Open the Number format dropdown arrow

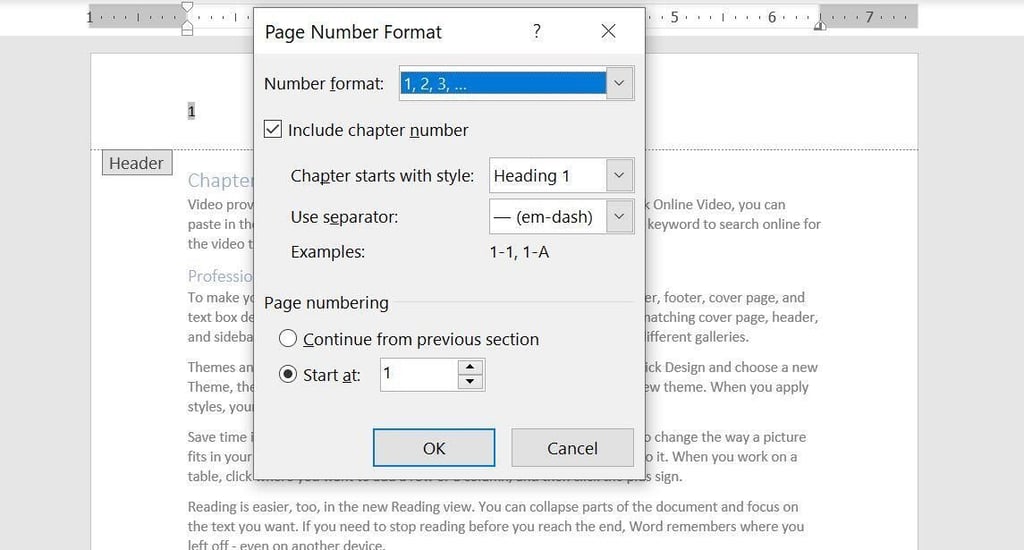click(x=619, y=84)
